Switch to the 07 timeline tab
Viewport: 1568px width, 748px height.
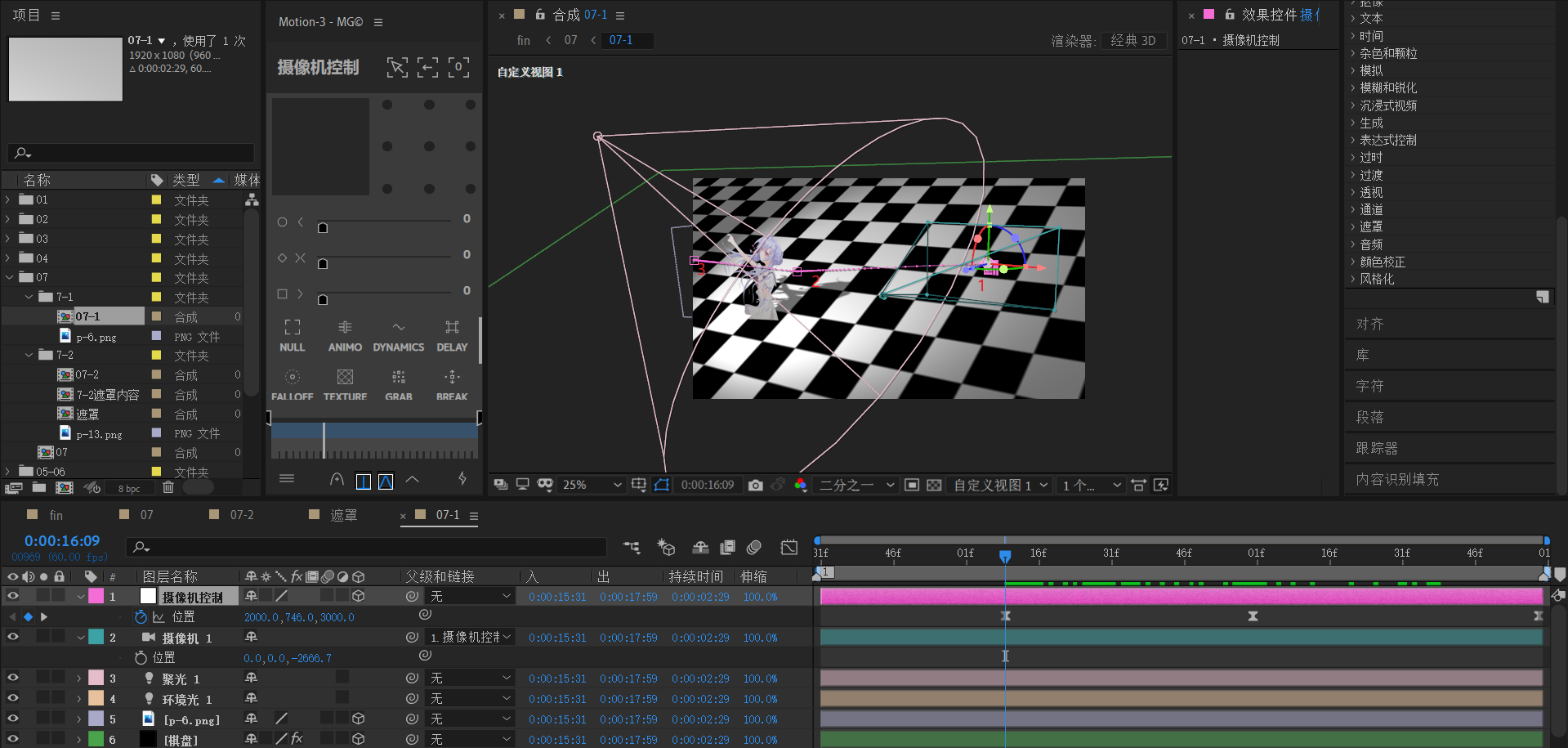(x=147, y=515)
